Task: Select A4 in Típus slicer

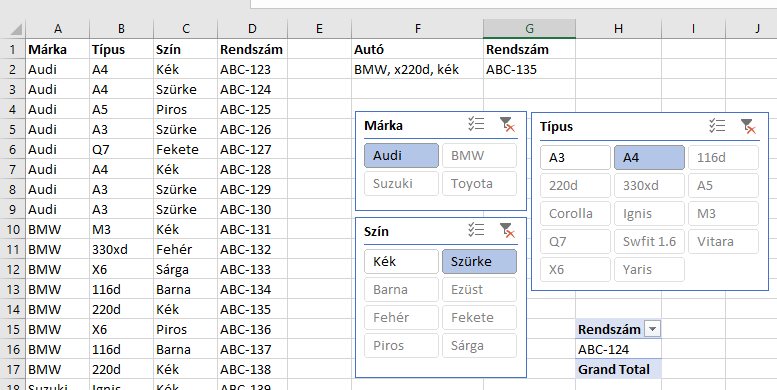Action: tap(649, 158)
